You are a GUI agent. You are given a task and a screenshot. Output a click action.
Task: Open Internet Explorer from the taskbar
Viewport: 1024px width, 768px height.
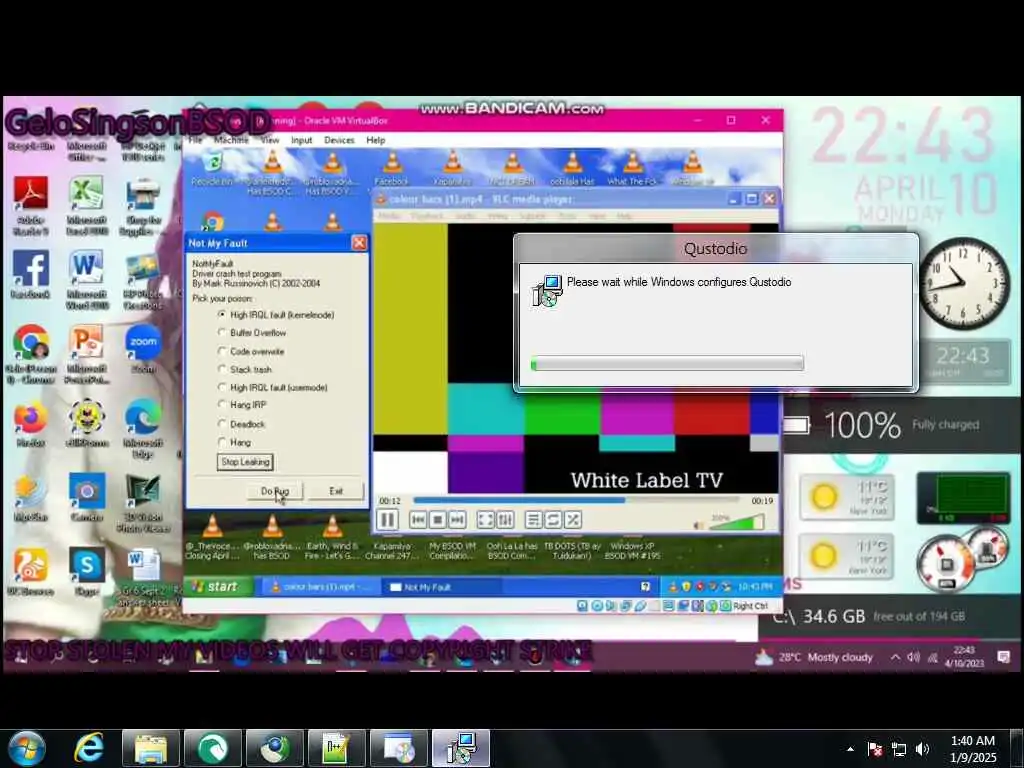coord(89,748)
